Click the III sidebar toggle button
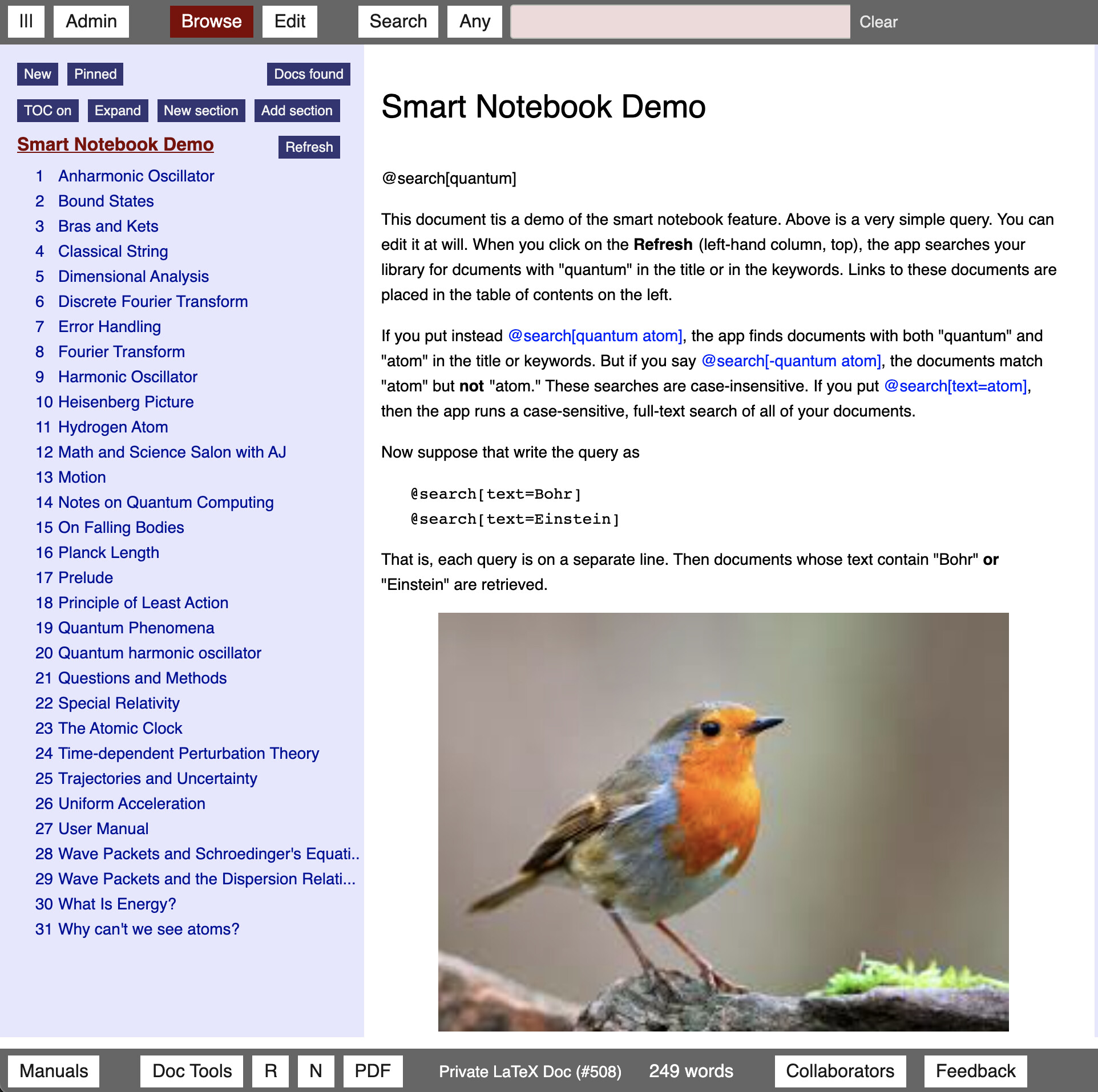 point(26,22)
